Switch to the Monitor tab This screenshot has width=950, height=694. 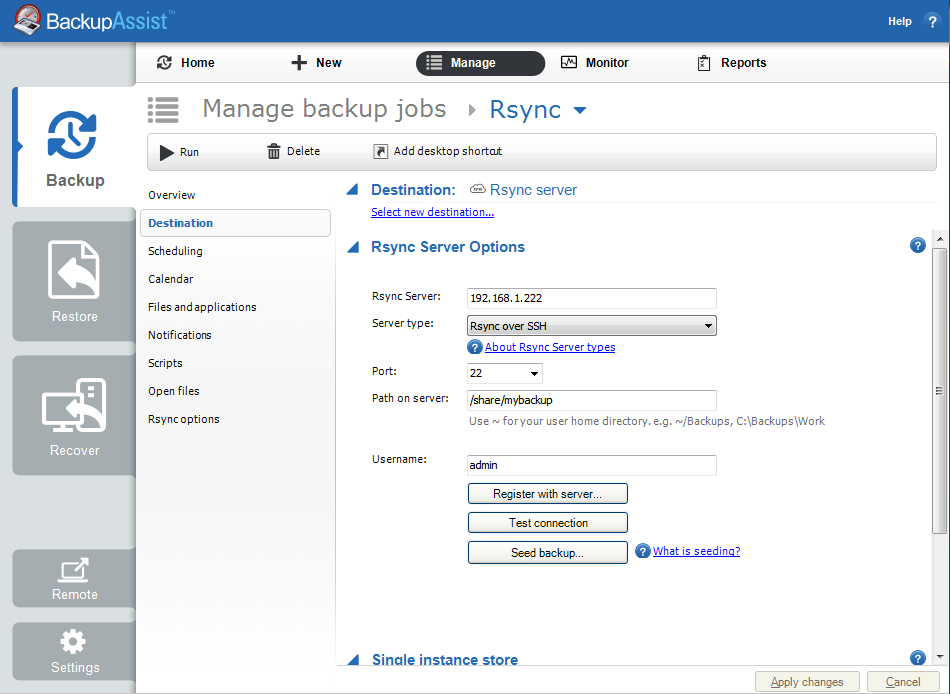[x=595, y=62]
